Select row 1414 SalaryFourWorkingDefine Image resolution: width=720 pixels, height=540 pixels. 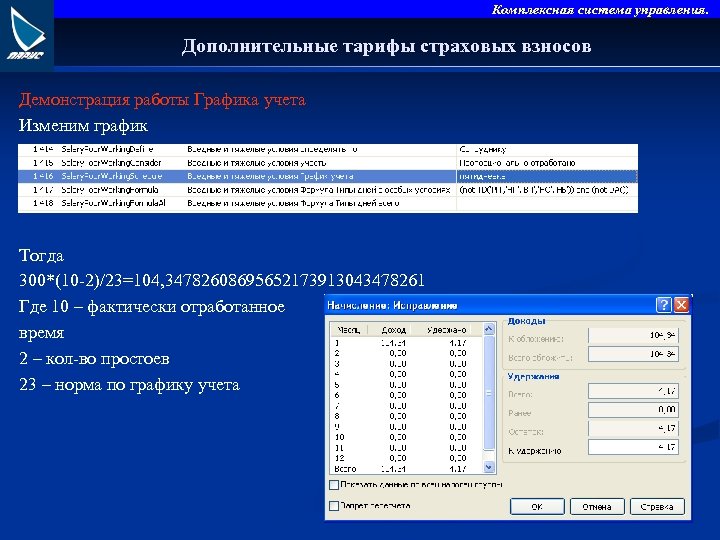point(328,149)
